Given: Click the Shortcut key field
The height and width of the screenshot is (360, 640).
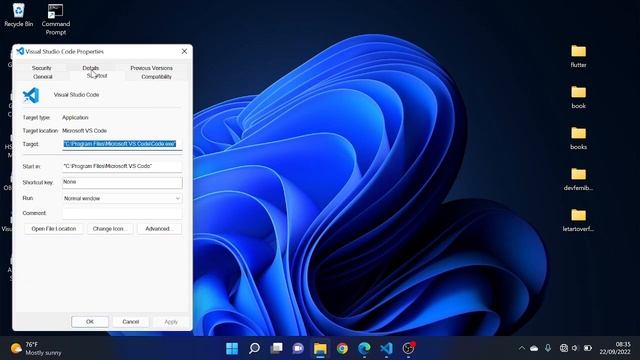Looking at the screenshot, I should [x=122, y=182].
